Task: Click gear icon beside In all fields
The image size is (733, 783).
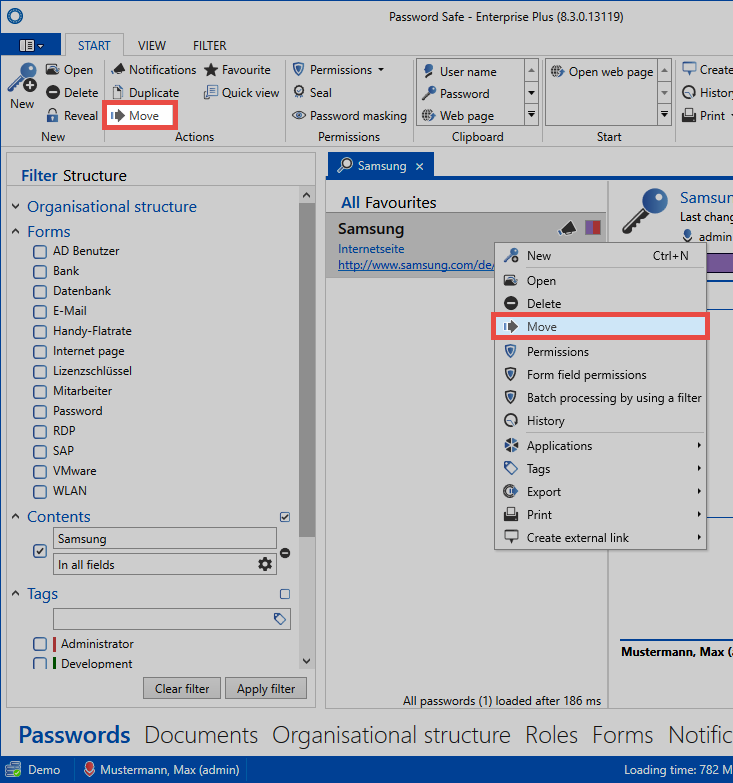Action: (265, 564)
